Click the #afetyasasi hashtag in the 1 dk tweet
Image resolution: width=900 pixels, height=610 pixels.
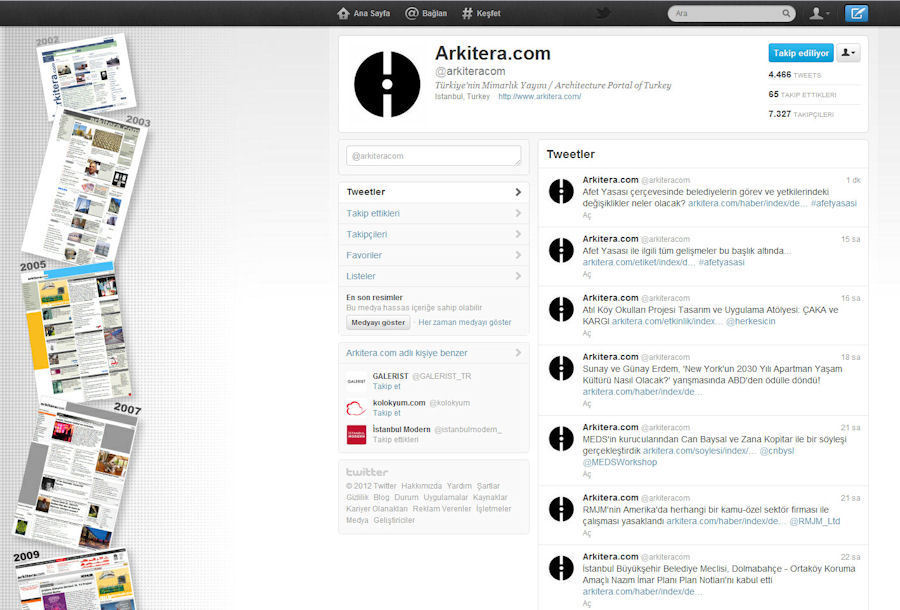click(x=833, y=203)
